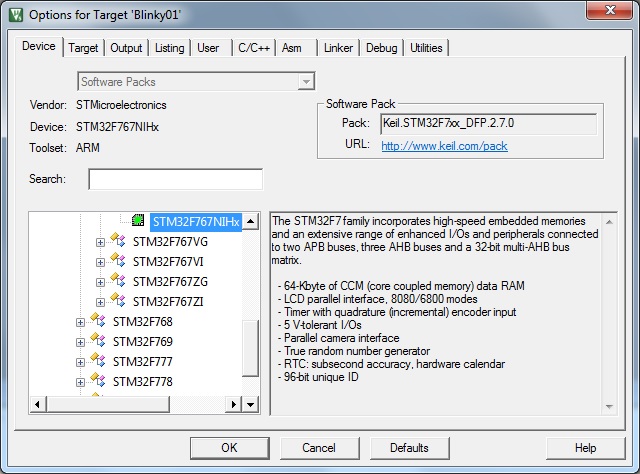Expand the STM32F767ZI tree node
This screenshot has height=474, width=640.
(100, 303)
